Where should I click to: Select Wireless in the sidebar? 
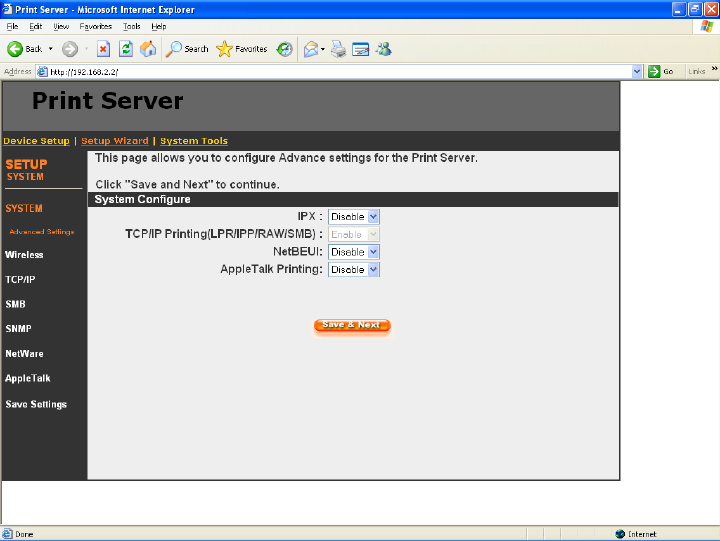coord(24,255)
